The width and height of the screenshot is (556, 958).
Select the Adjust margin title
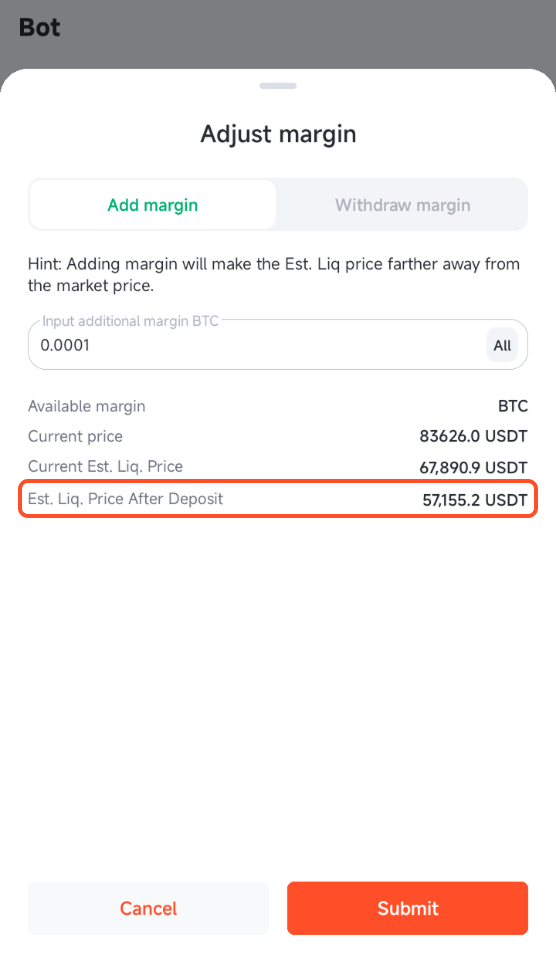[278, 134]
